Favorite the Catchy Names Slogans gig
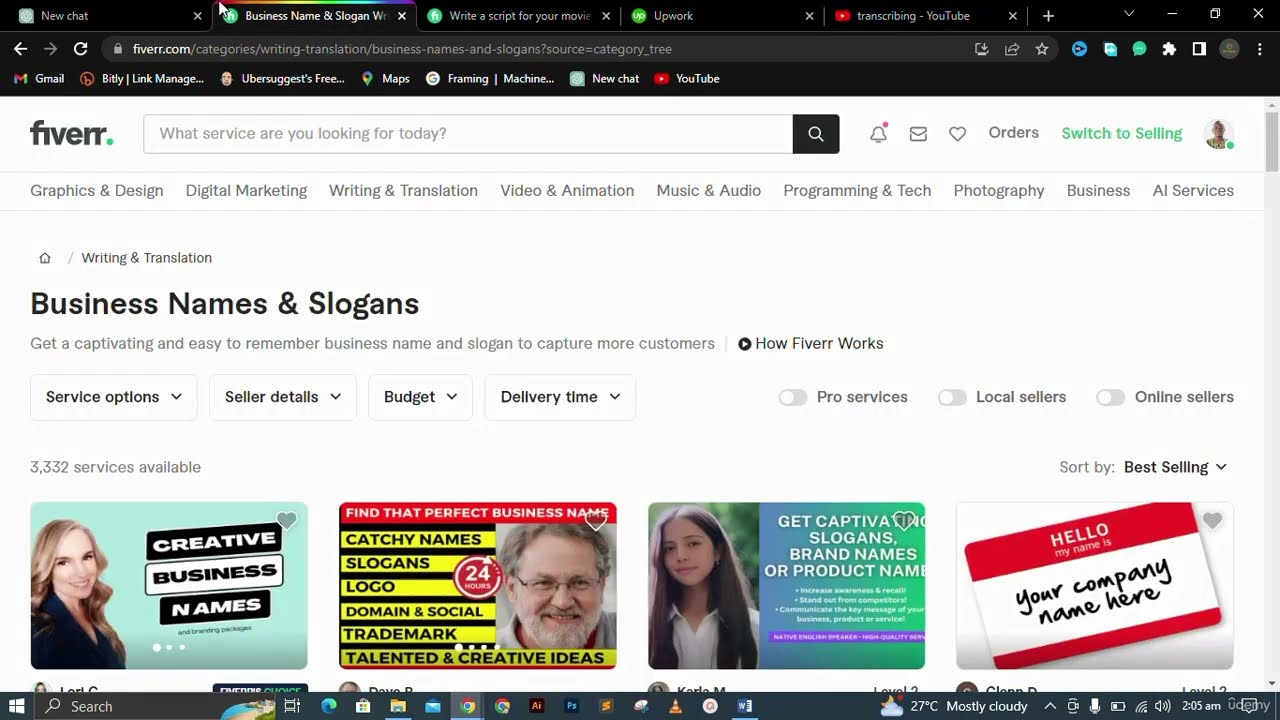This screenshot has width=1280, height=720. 596,521
